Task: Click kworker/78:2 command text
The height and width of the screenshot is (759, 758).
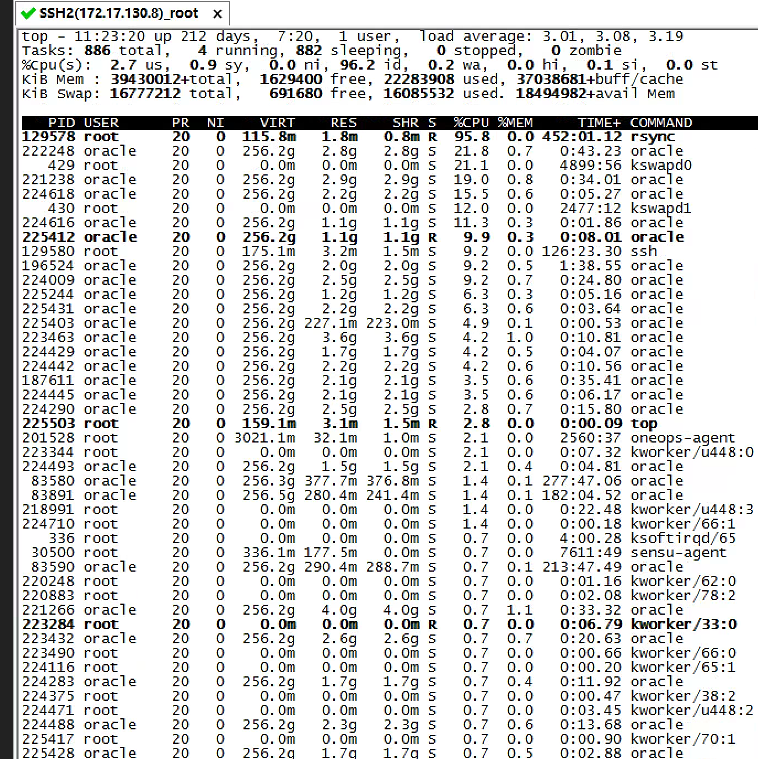Action: 683,595
